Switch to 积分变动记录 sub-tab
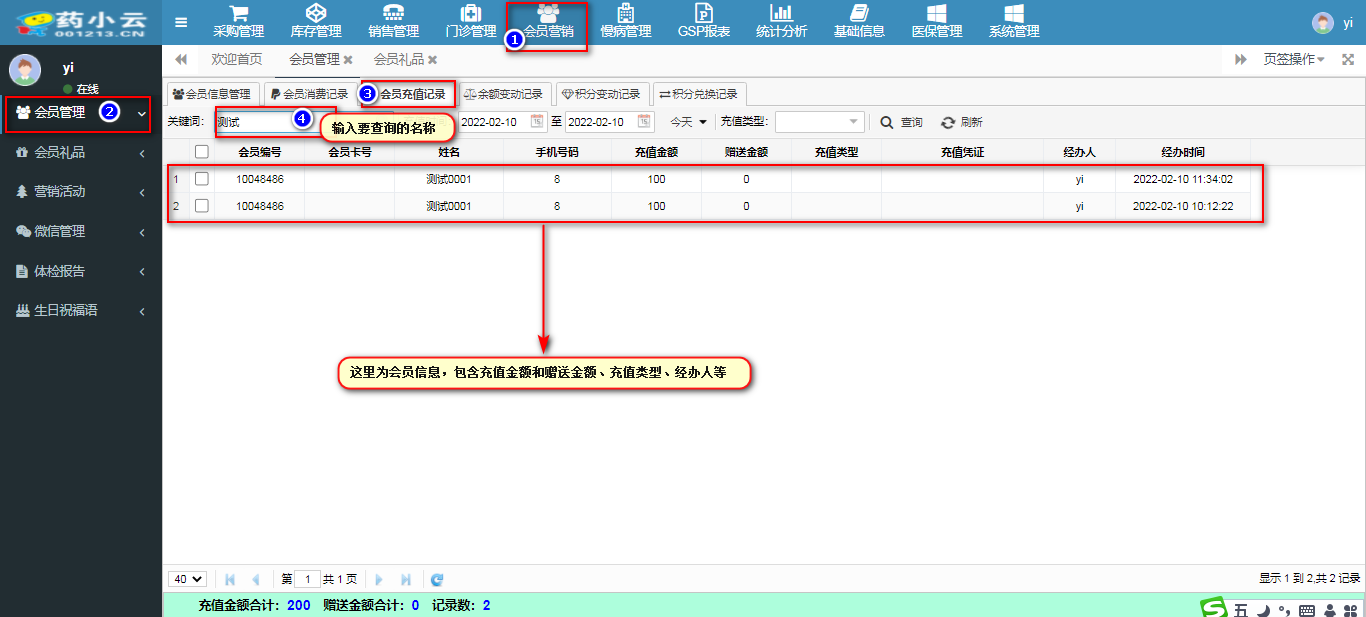The width and height of the screenshot is (1366, 617). tap(602, 94)
